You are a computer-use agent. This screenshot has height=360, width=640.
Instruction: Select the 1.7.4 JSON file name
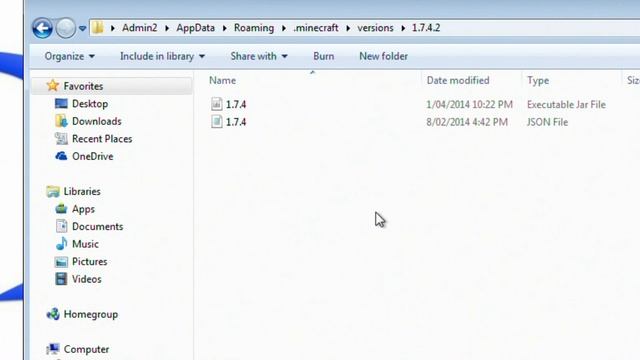236,122
